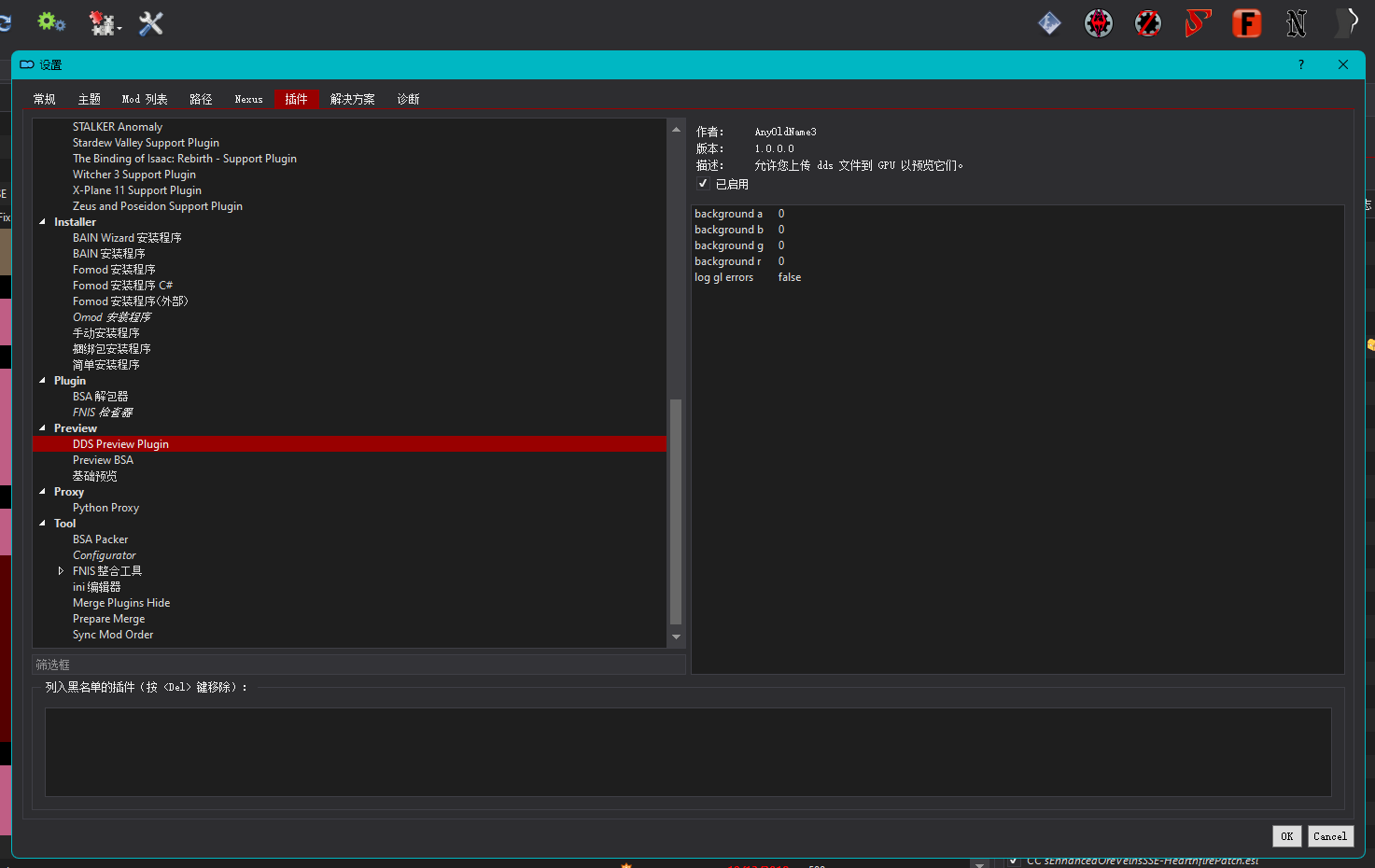1375x868 pixels.
Task: Click the red S-shaped toolbar icon
Action: pyautogui.click(x=1198, y=23)
